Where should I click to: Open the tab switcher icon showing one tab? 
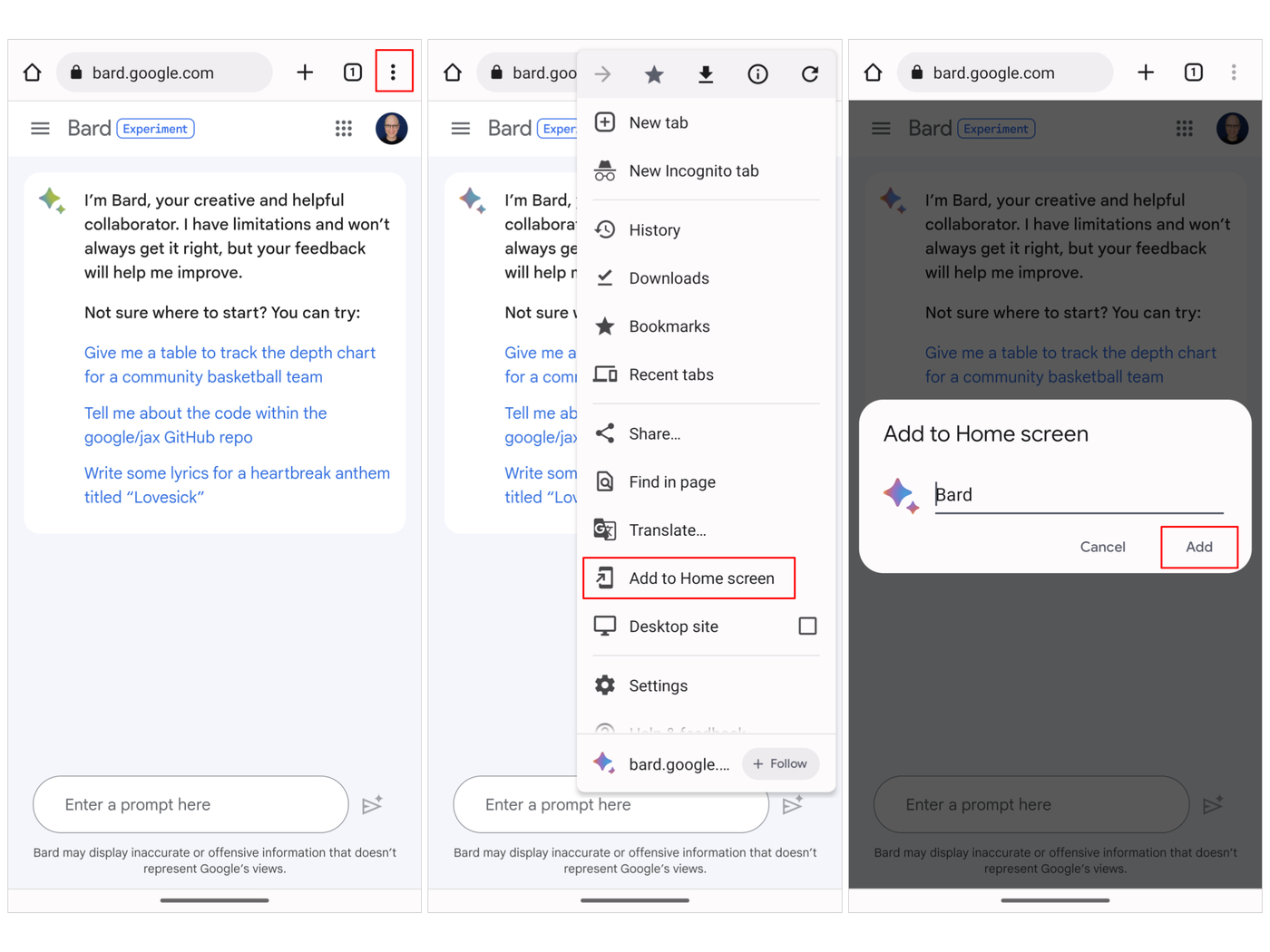[352, 72]
